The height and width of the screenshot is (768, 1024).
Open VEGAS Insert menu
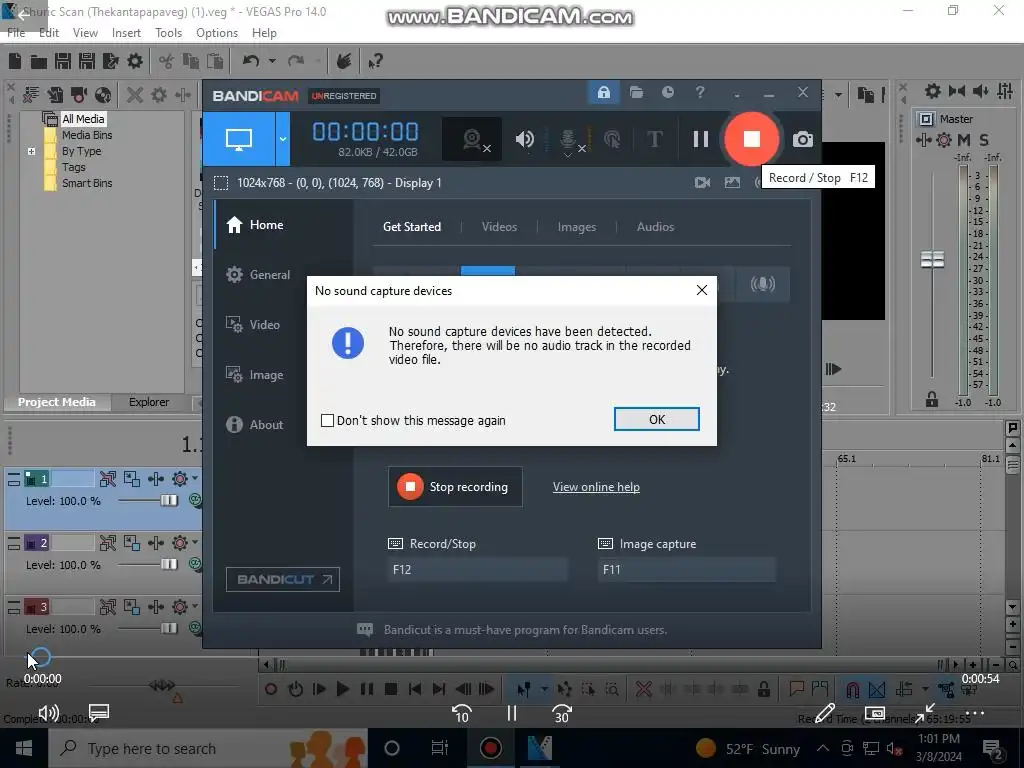tap(126, 33)
